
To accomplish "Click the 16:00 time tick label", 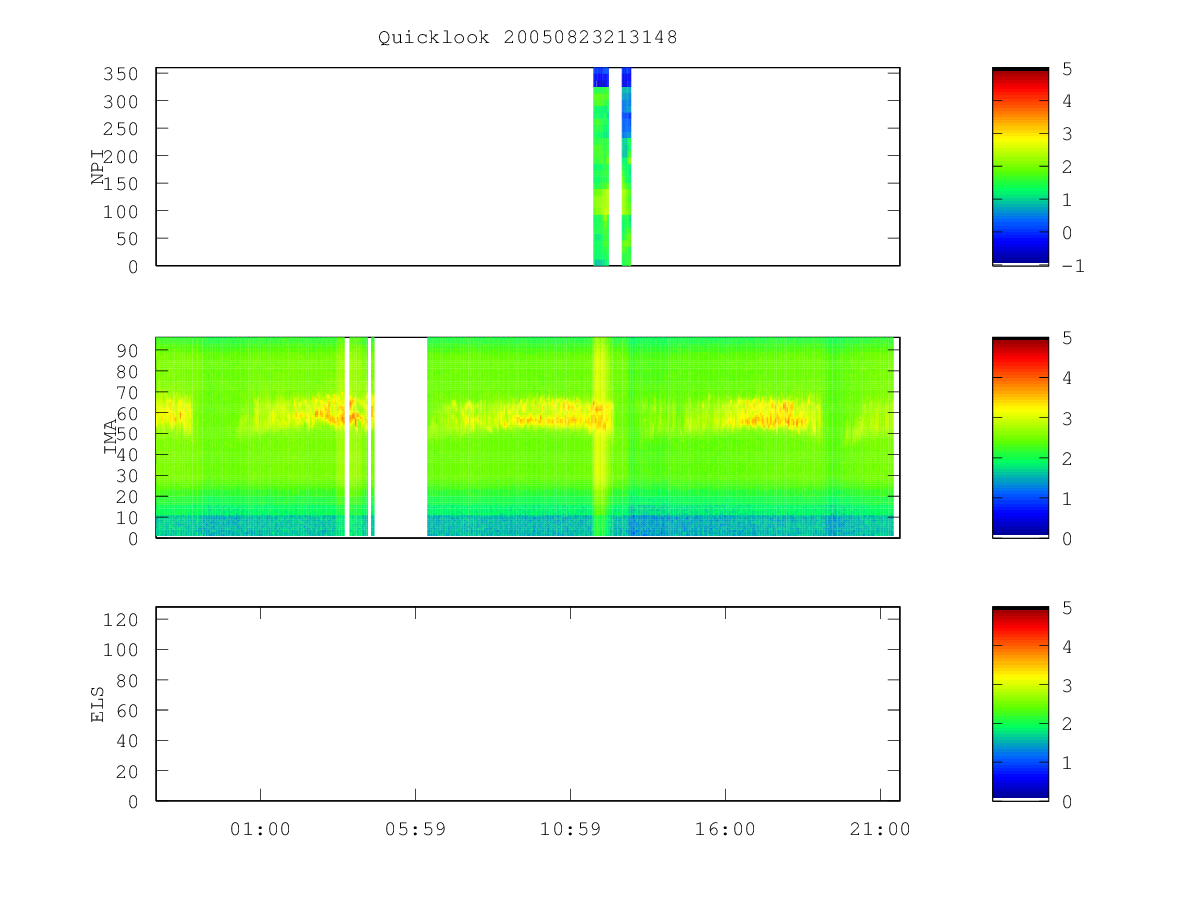I will [x=725, y=829].
